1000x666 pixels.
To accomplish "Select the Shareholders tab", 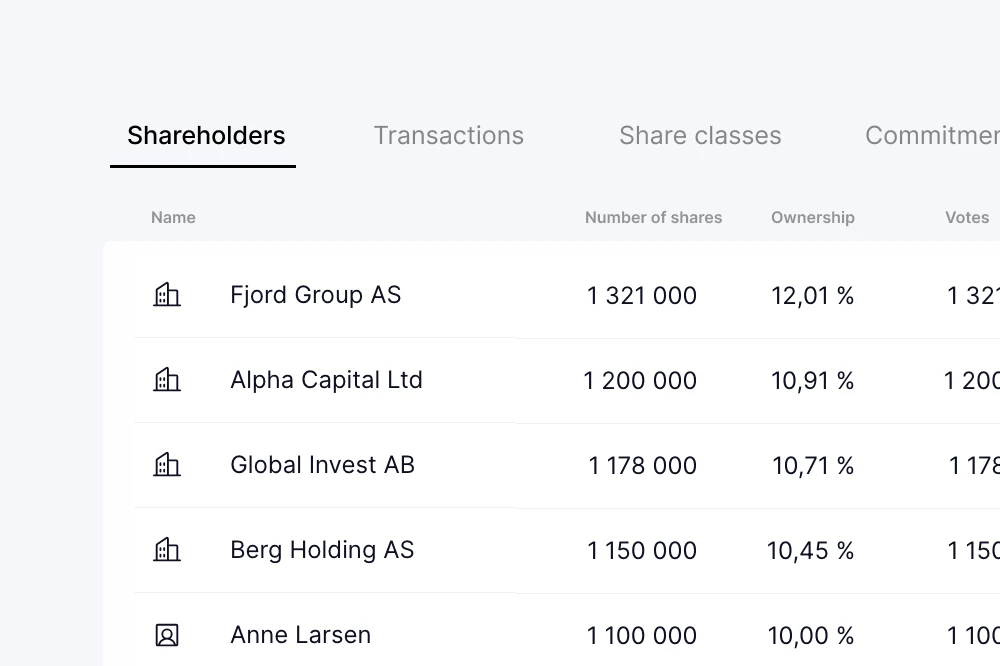I will (x=206, y=136).
